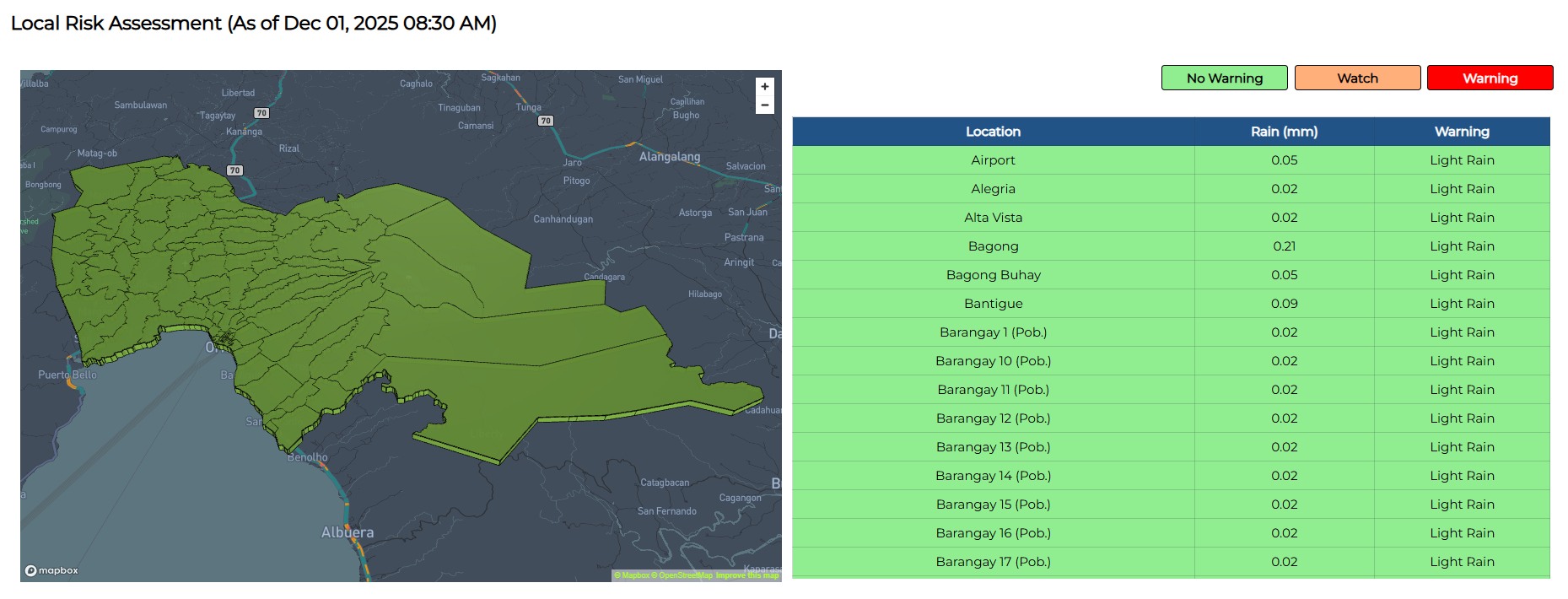Select Barangay 12 (Pob.) cell

[x=993, y=418]
